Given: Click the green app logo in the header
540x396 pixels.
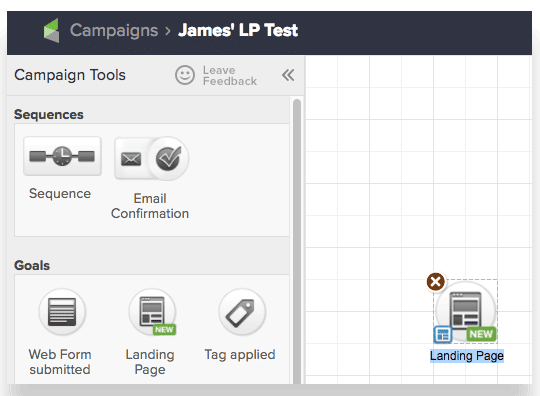Looking at the screenshot, I should pos(52,31).
